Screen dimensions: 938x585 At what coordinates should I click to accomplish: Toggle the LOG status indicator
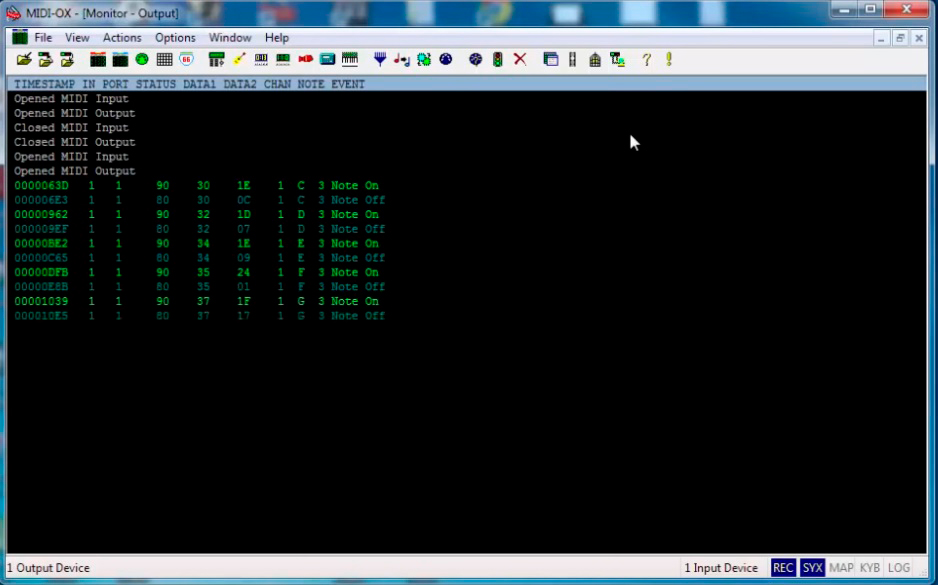click(x=899, y=568)
